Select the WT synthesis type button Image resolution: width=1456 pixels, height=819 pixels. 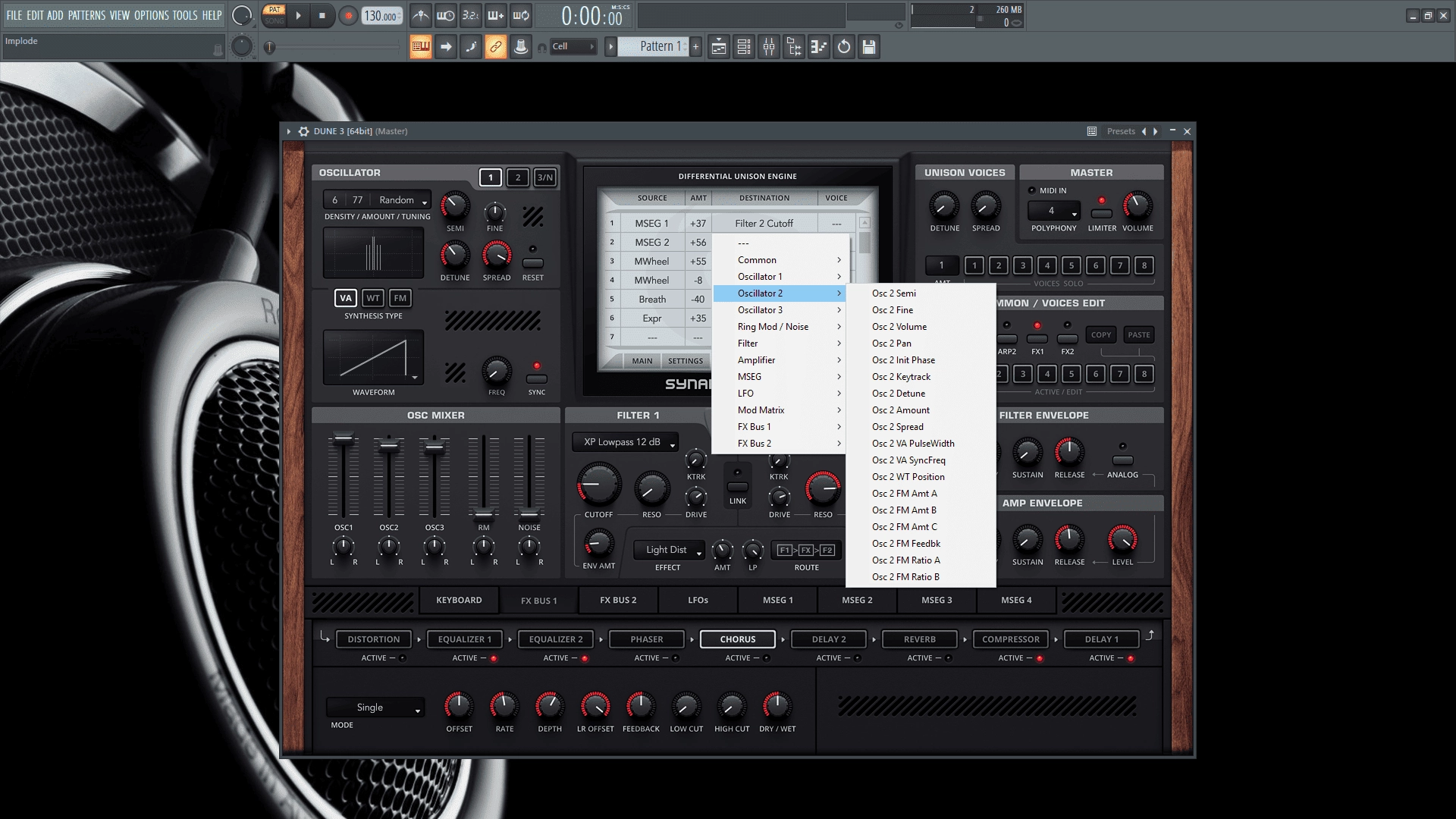(x=373, y=298)
